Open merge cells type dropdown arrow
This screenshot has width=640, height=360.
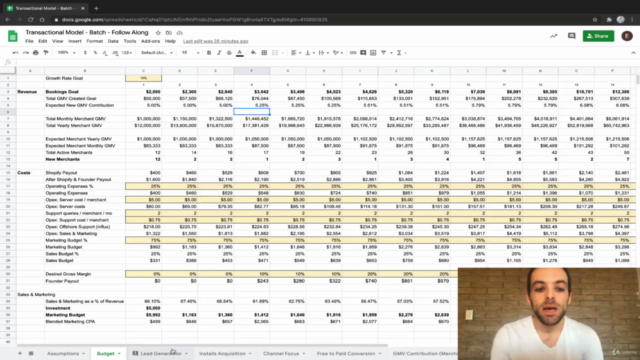point(282,53)
